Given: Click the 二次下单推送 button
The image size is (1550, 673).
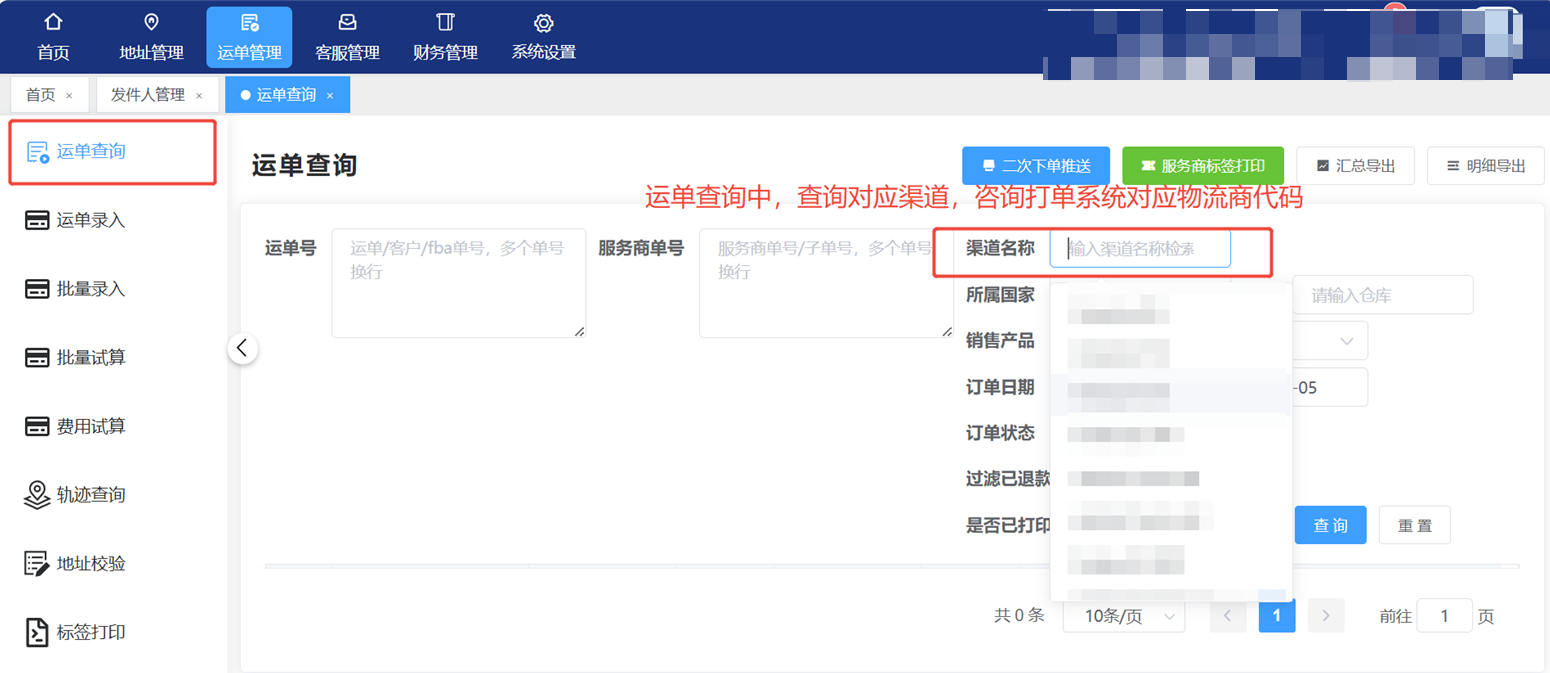Looking at the screenshot, I should pos(1036,166).
